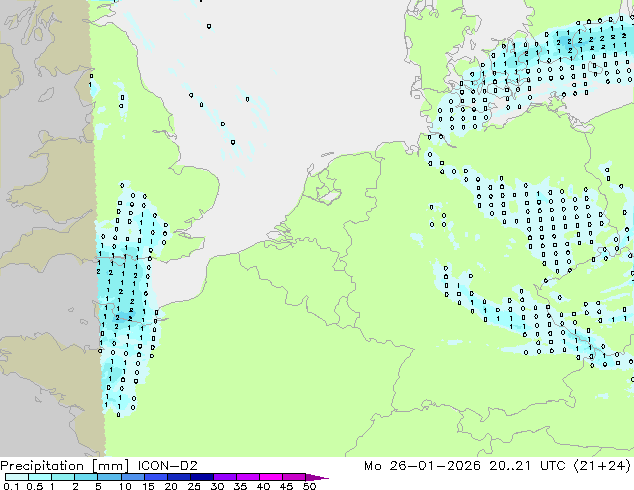
Task: Click the 25–30 mm dark blue swatch
Action: pyautogui.click(x=202, y=477)
